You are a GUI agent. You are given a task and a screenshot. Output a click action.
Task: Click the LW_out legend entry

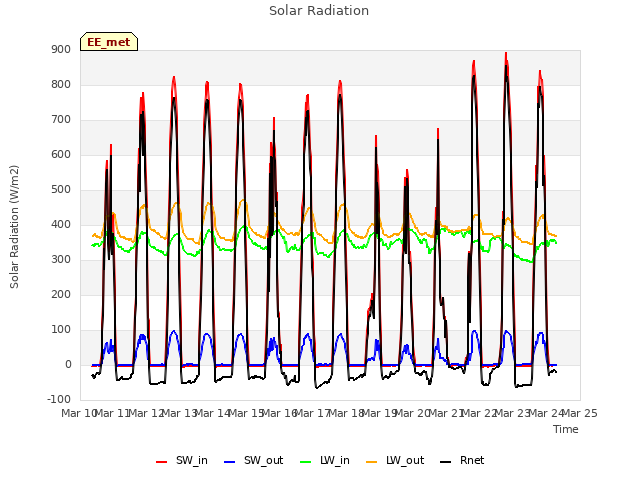point(395,460)
